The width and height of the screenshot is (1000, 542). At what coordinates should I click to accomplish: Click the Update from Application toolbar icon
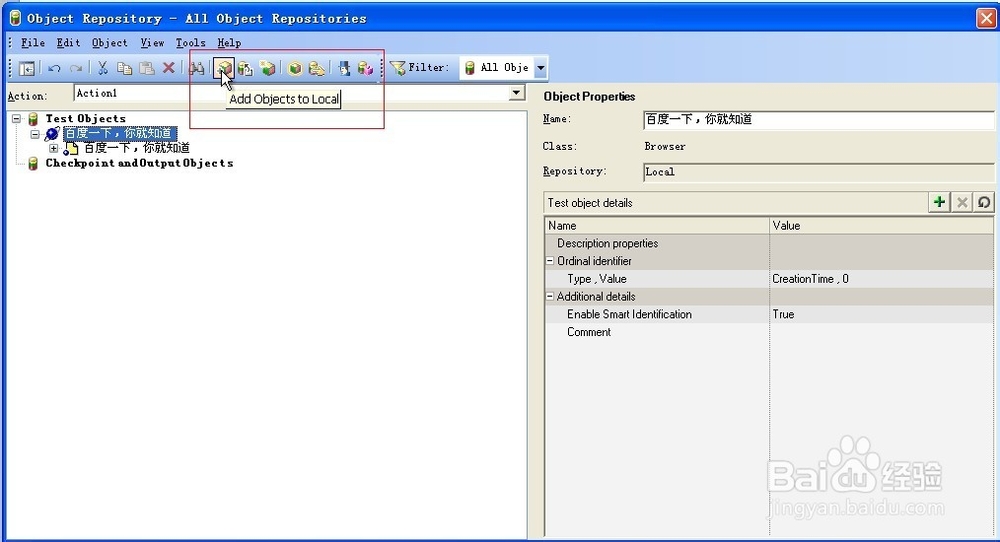point(246,68)
